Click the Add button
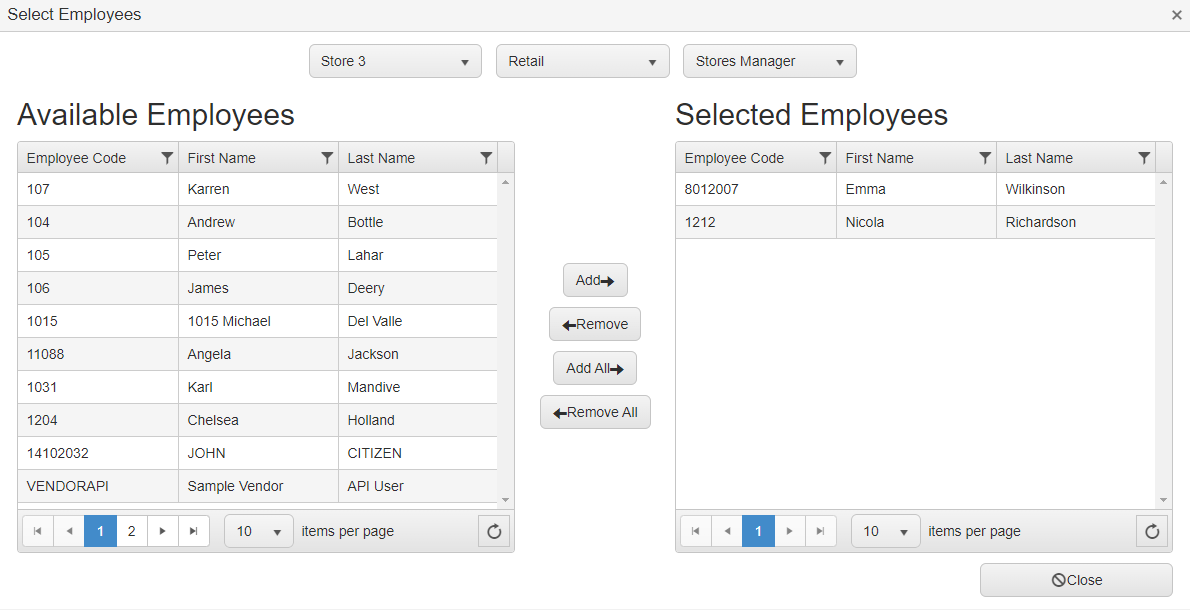This screenshot has height=610, width=1190. click(595, 281)
